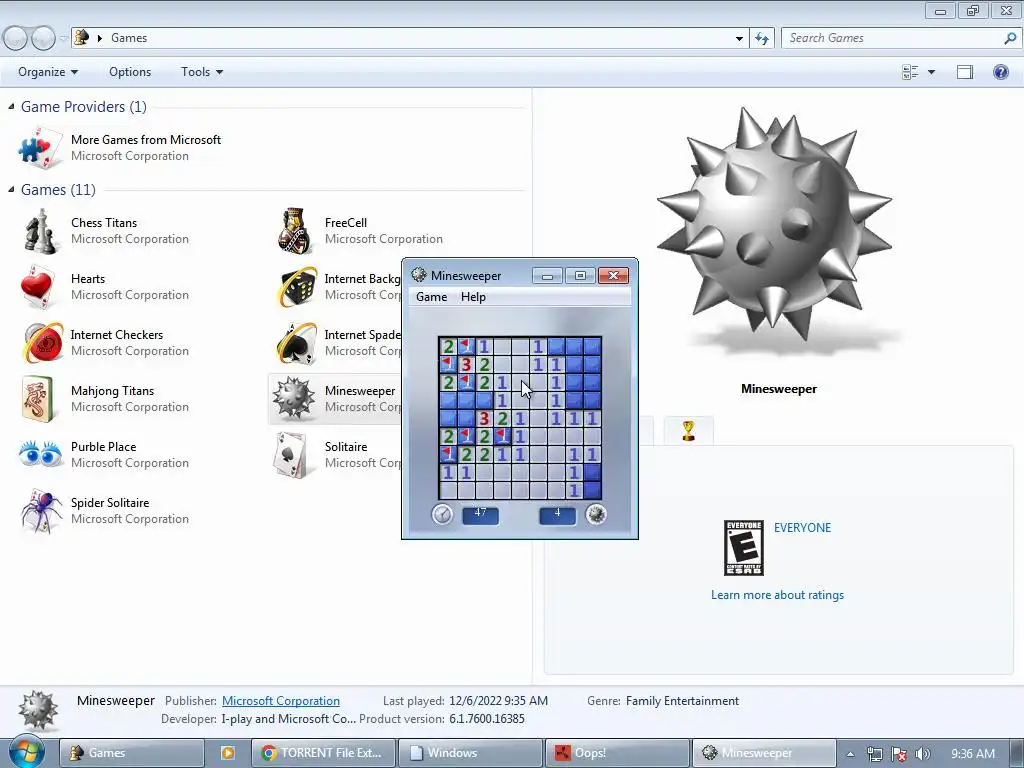The image size is (1024, 768).
Task: Close the Minesweeper window
Action: point(613,276)
